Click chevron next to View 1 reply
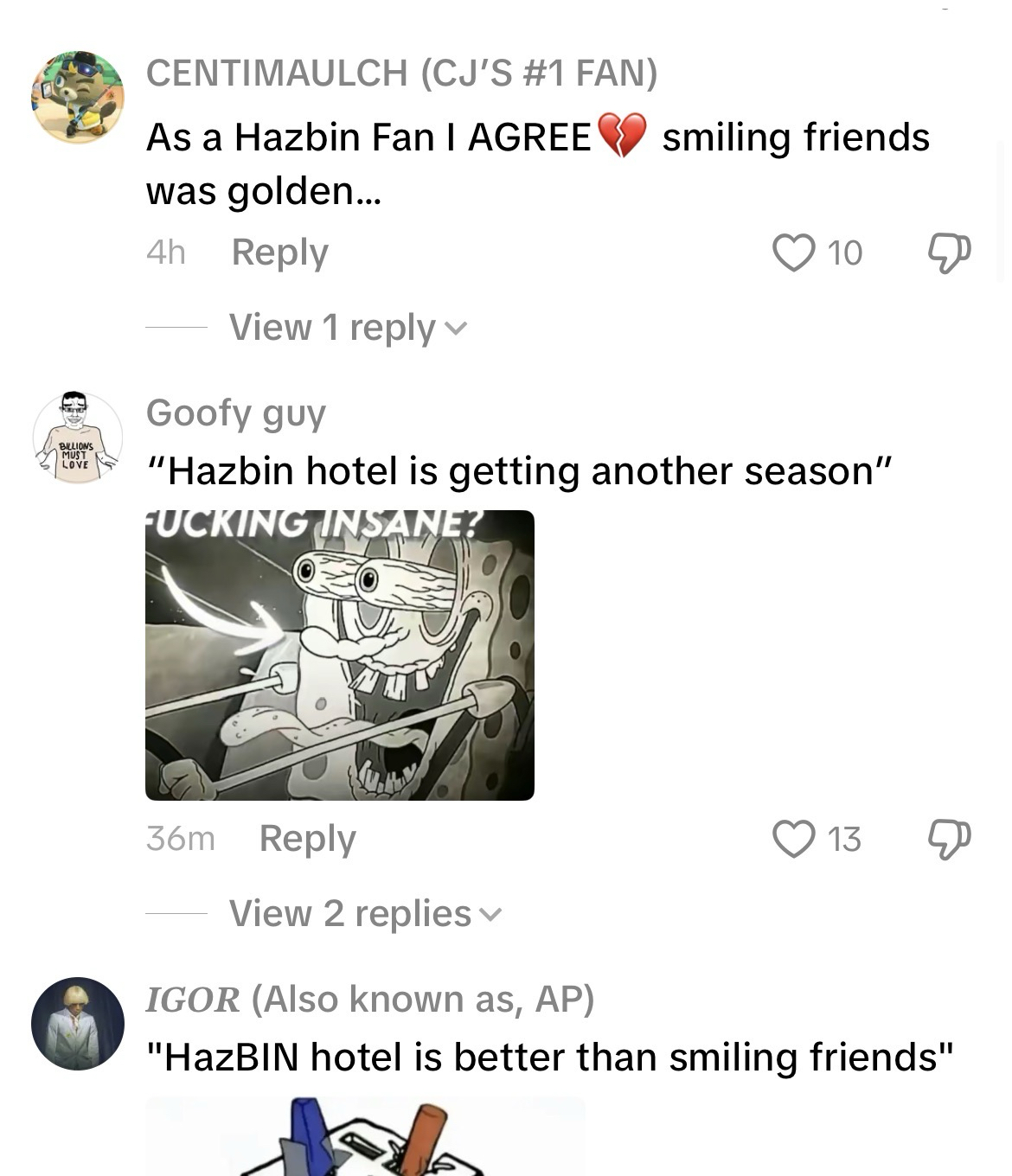Viewport: 1012px width, 1176px height. pos(456,329)
